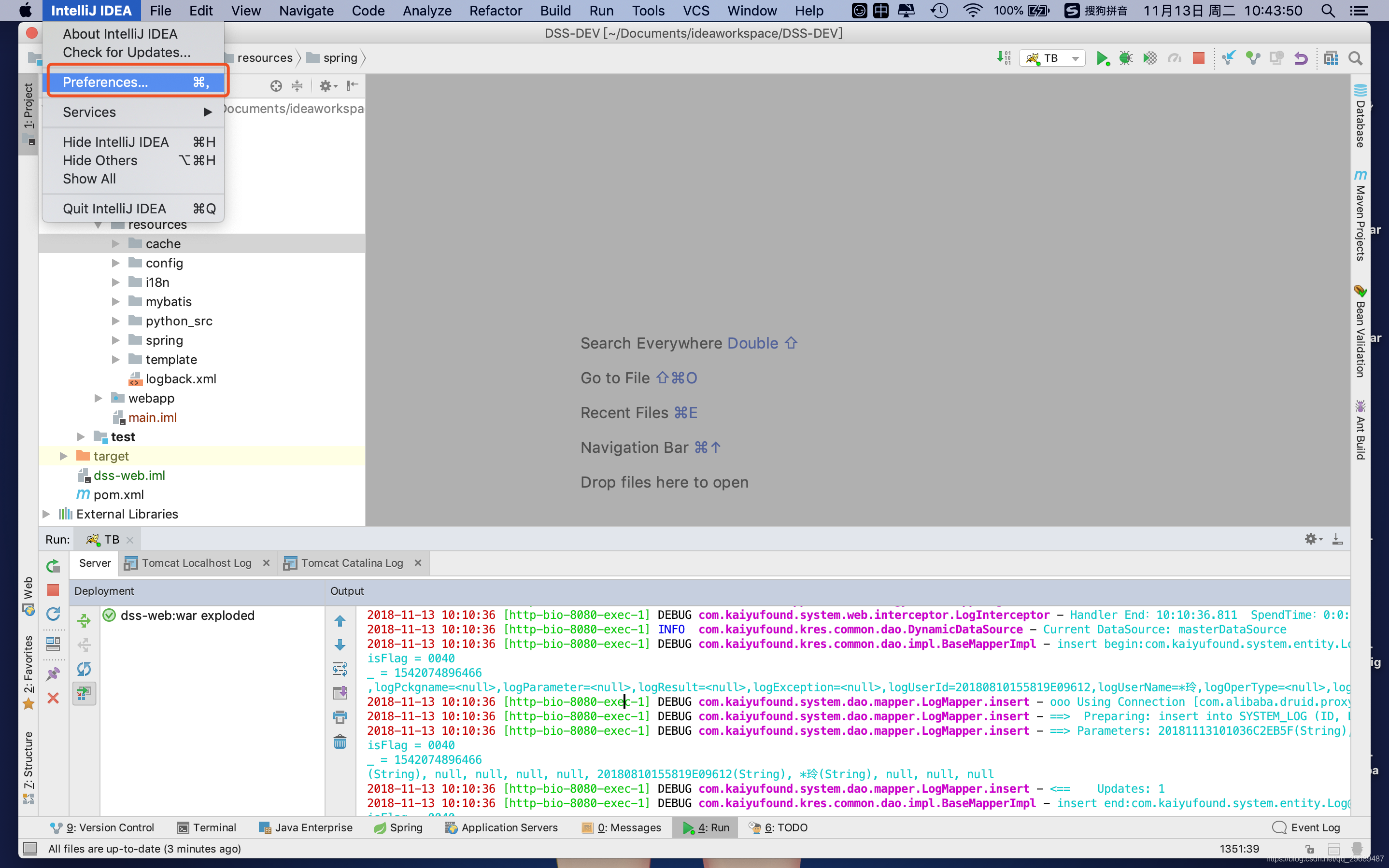Open Terminal tool window
Screen dimensions: 1389x868
[x=206, y=827]
